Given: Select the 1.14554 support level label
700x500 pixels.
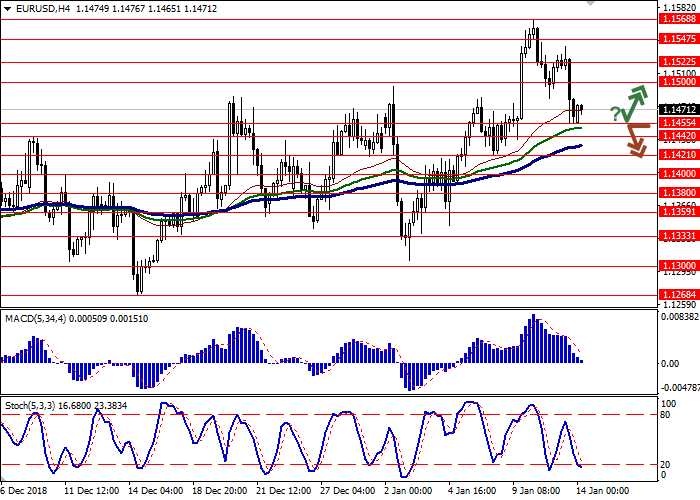Looking at the screenshot, I should tap(678, 124).
